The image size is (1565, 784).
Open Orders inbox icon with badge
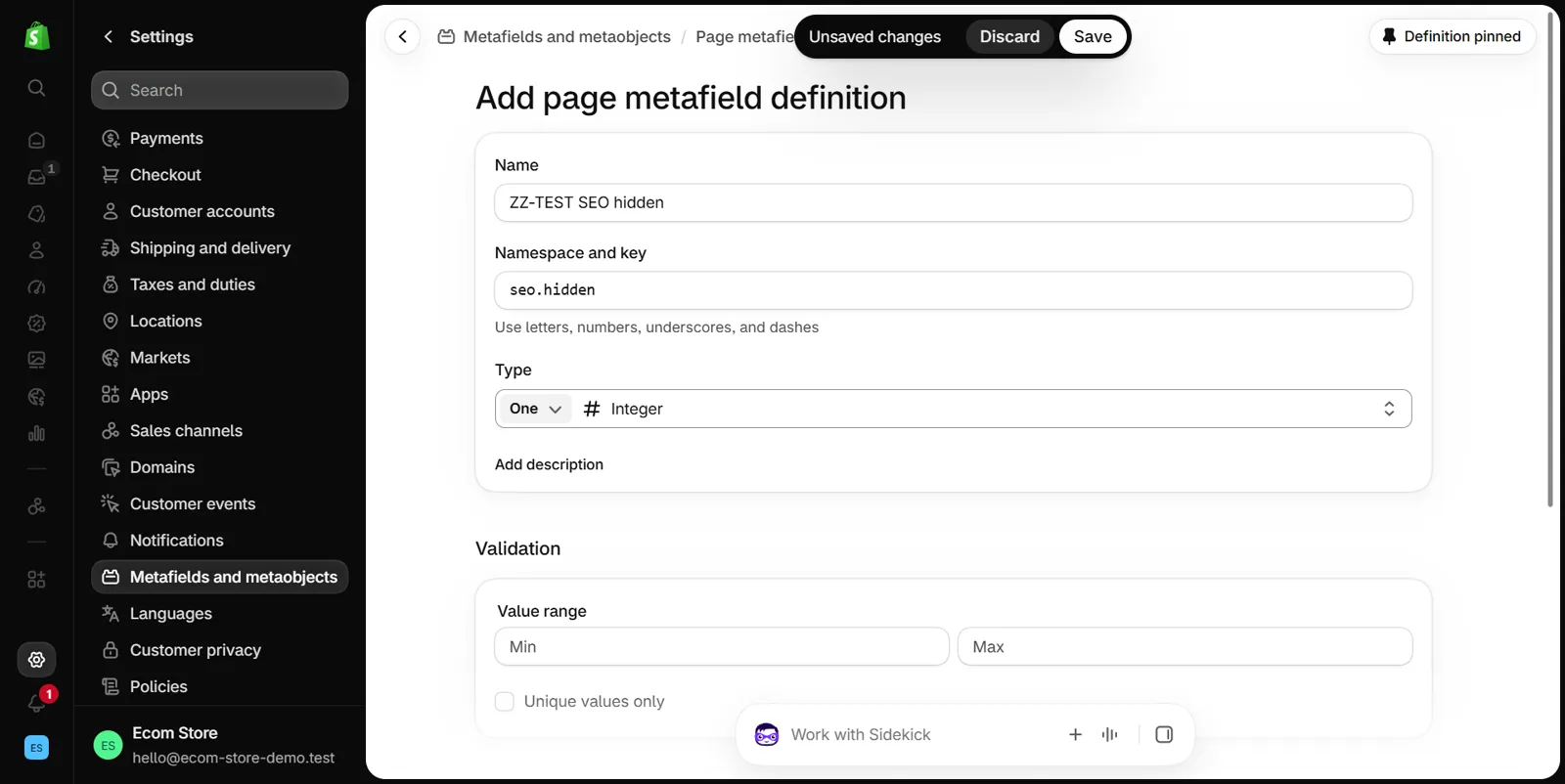[36, 177]
